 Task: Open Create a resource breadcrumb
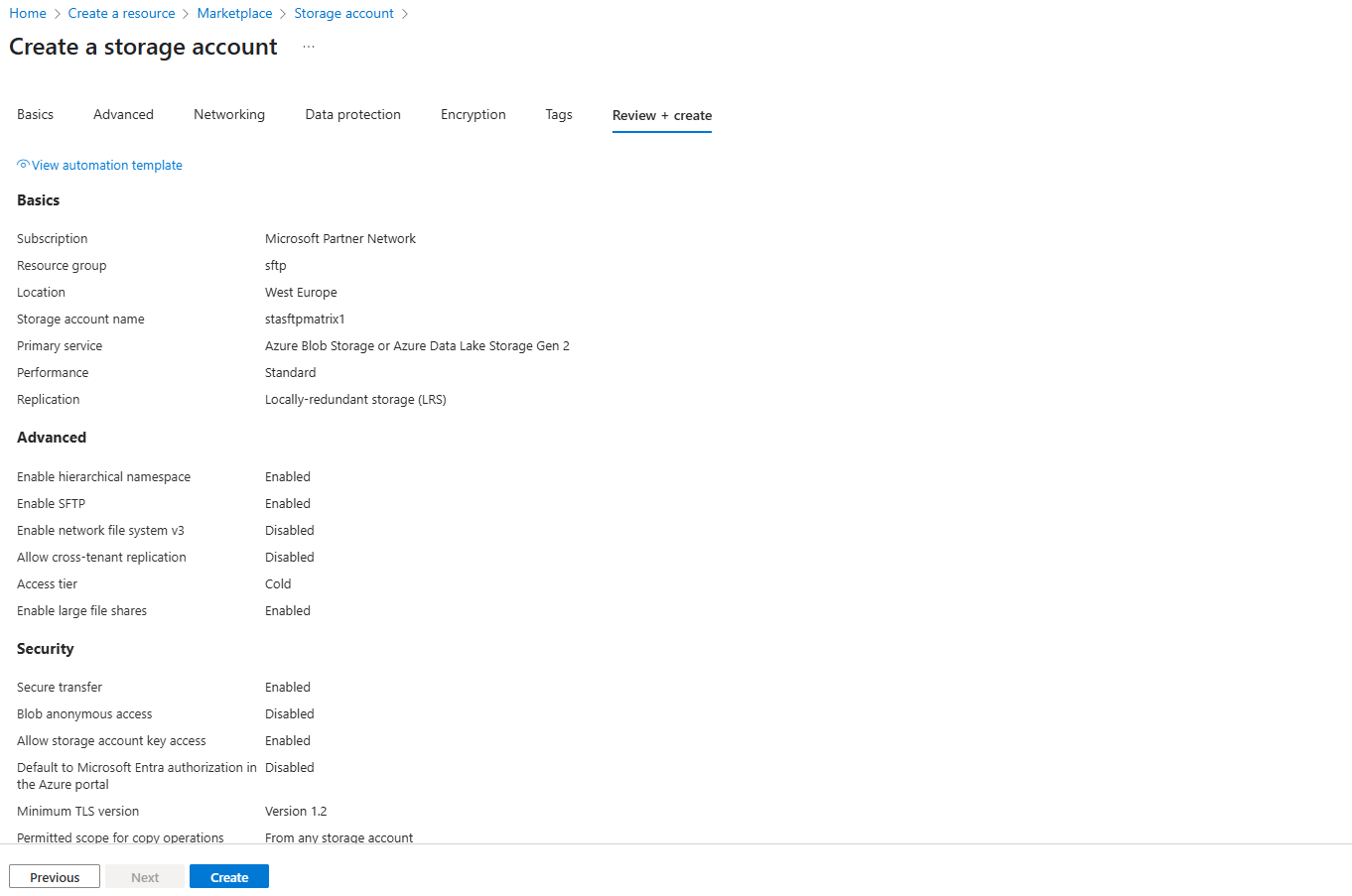click(121, 13)
